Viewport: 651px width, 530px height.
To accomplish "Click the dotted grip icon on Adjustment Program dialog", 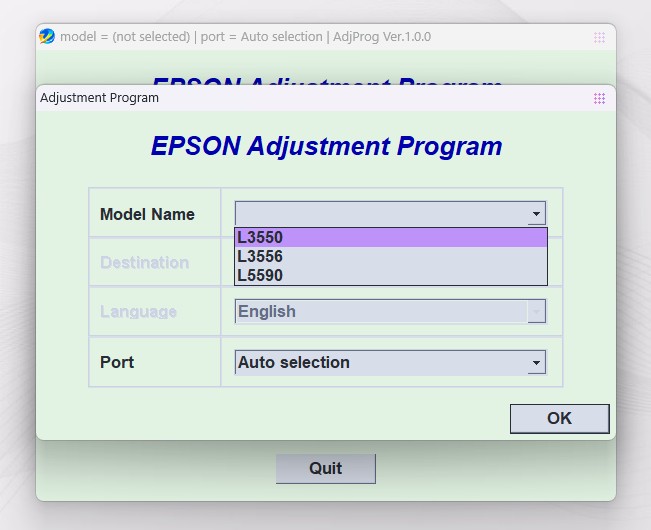I will (x=599, y=98).
